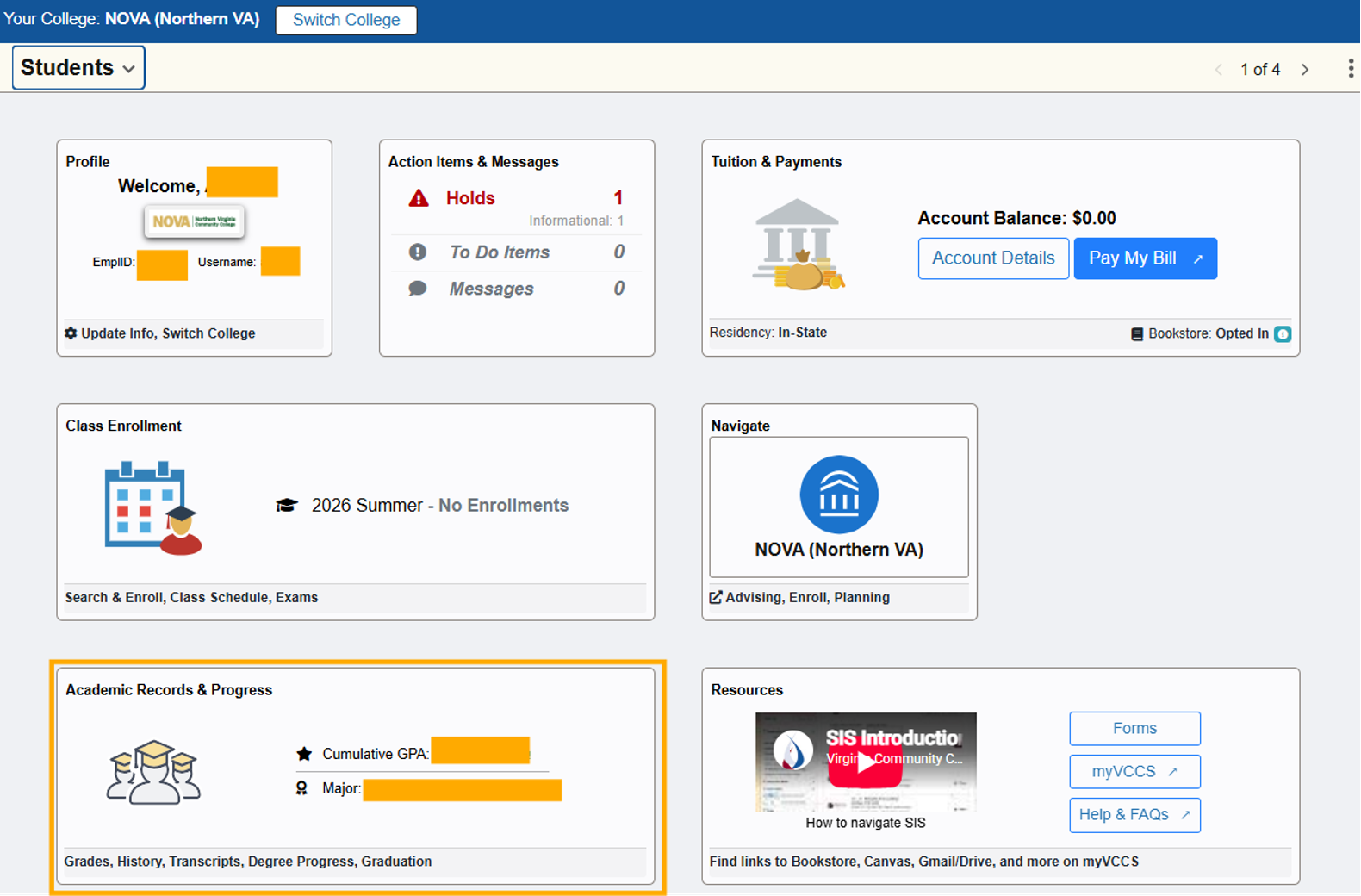Open the Messages row
The width and height of the screenshot is (1361, 896).
point(517,289)
